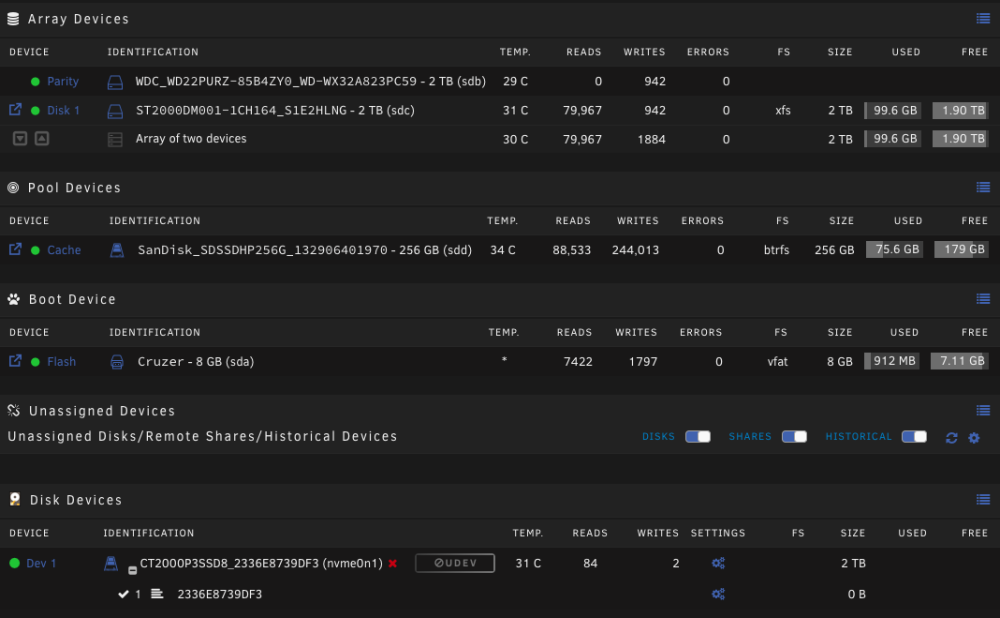Toggle the SHARES switch

click(x=794, y=436)
